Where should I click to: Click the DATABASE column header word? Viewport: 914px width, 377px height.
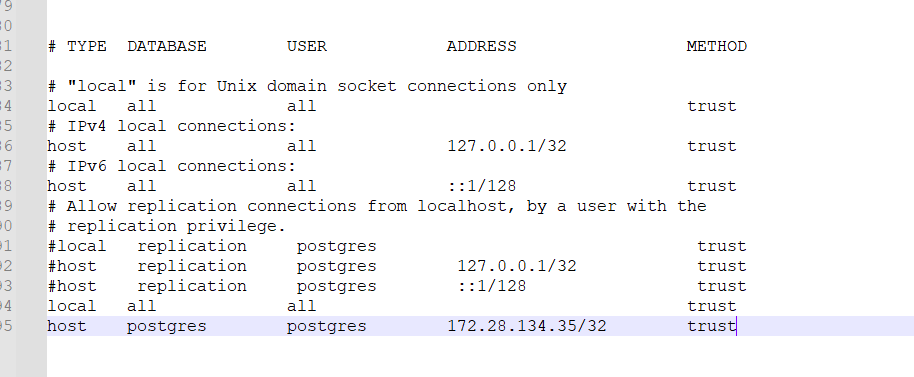point(167,46)
